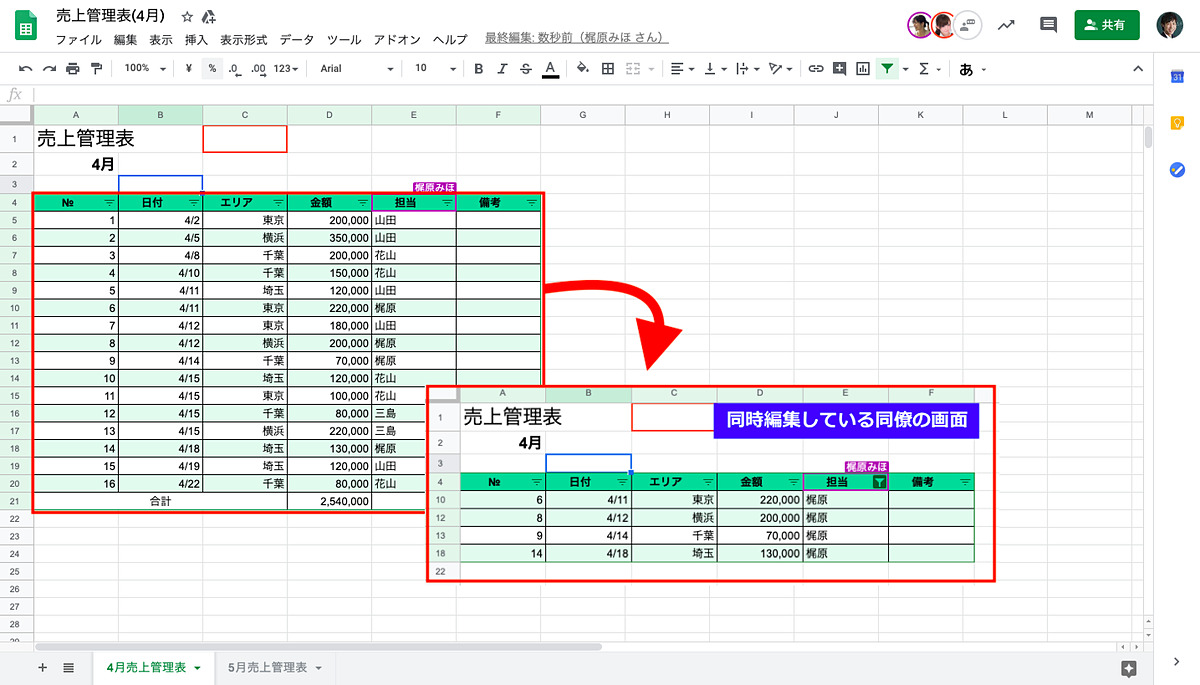Image resolution: width=1200 pixels, height=685 pixels.
Task: Click the formula bar input field
Action: pyautogui.click(x=590, y=94)
